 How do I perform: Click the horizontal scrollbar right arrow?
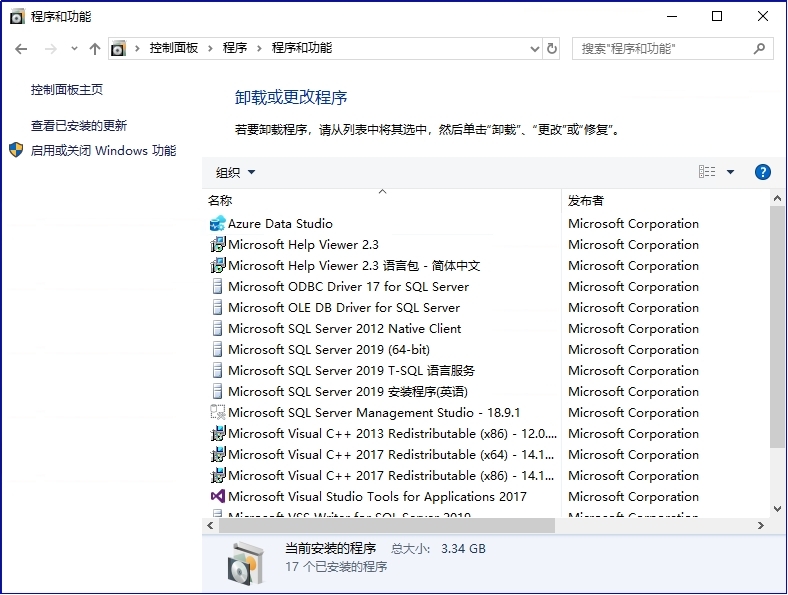click(x=761, y=526)
